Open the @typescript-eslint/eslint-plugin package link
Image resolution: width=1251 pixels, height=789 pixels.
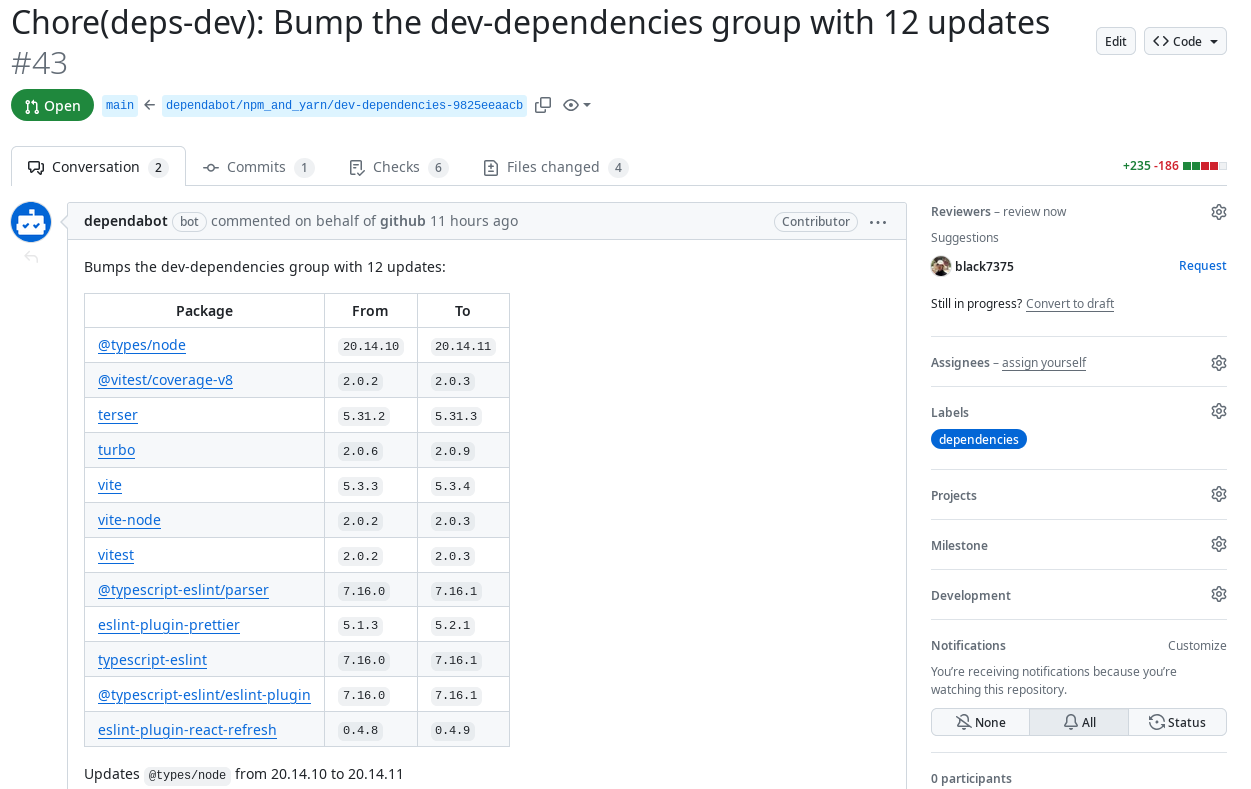(204, 695)
